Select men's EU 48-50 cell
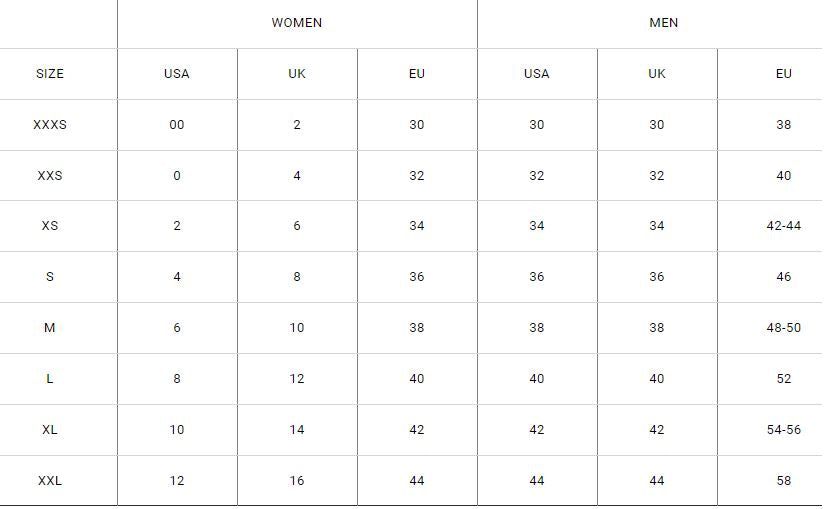This screenshot has height=509, width=826. click(x=783, y=328)
